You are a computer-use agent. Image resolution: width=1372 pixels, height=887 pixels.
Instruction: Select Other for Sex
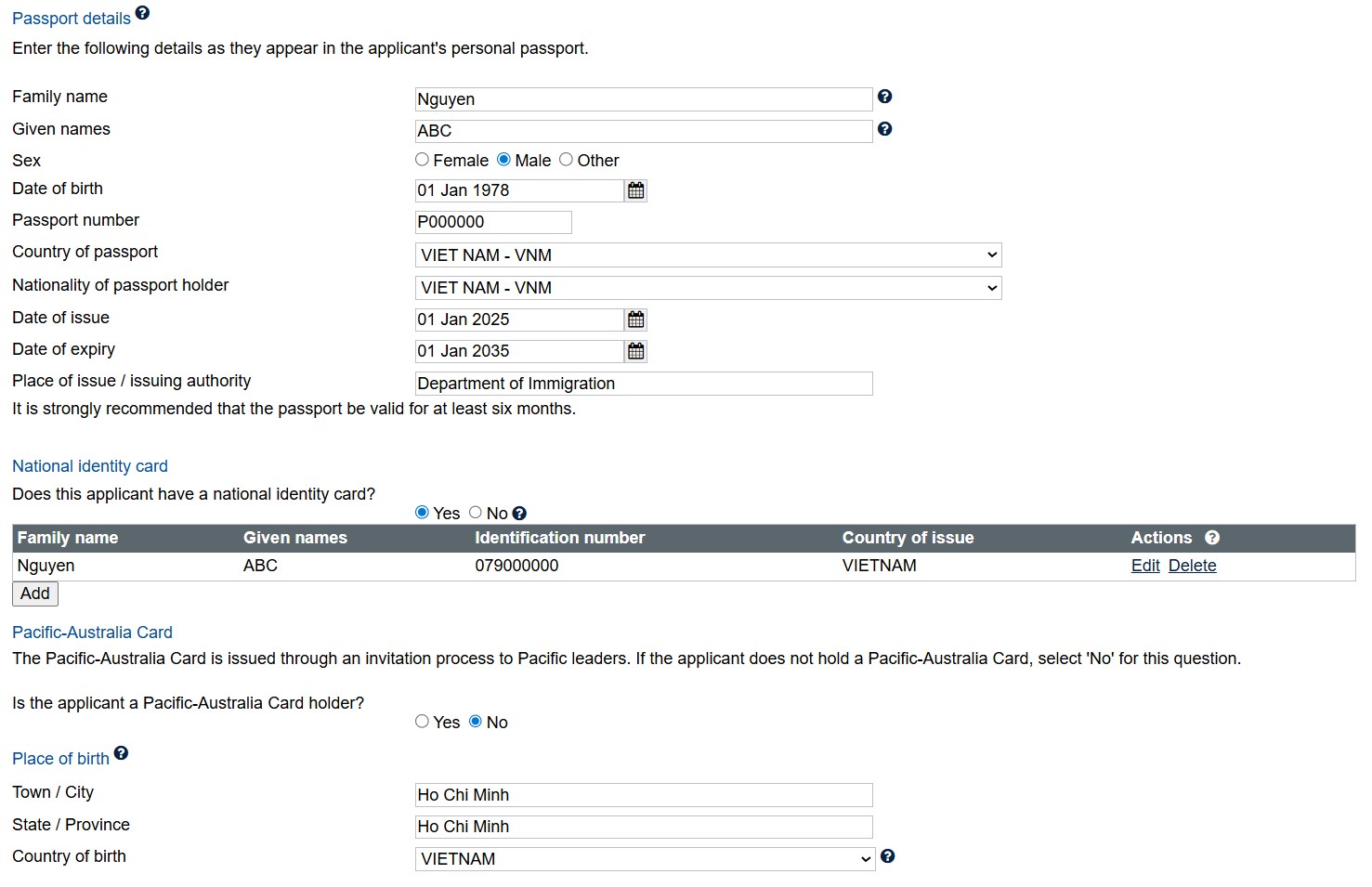566,160
